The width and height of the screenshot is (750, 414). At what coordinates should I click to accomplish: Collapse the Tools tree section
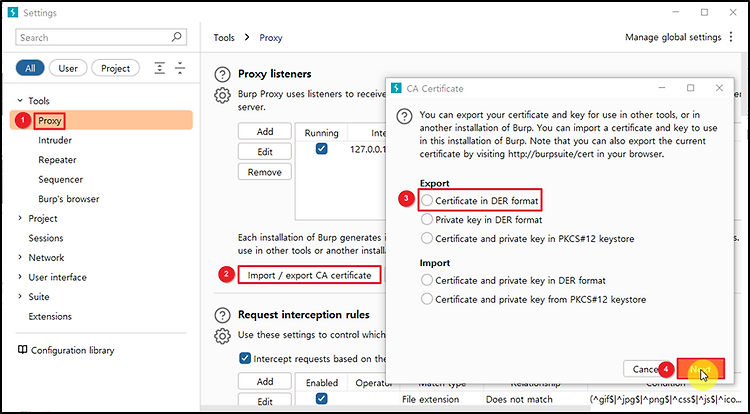(20, 101)
